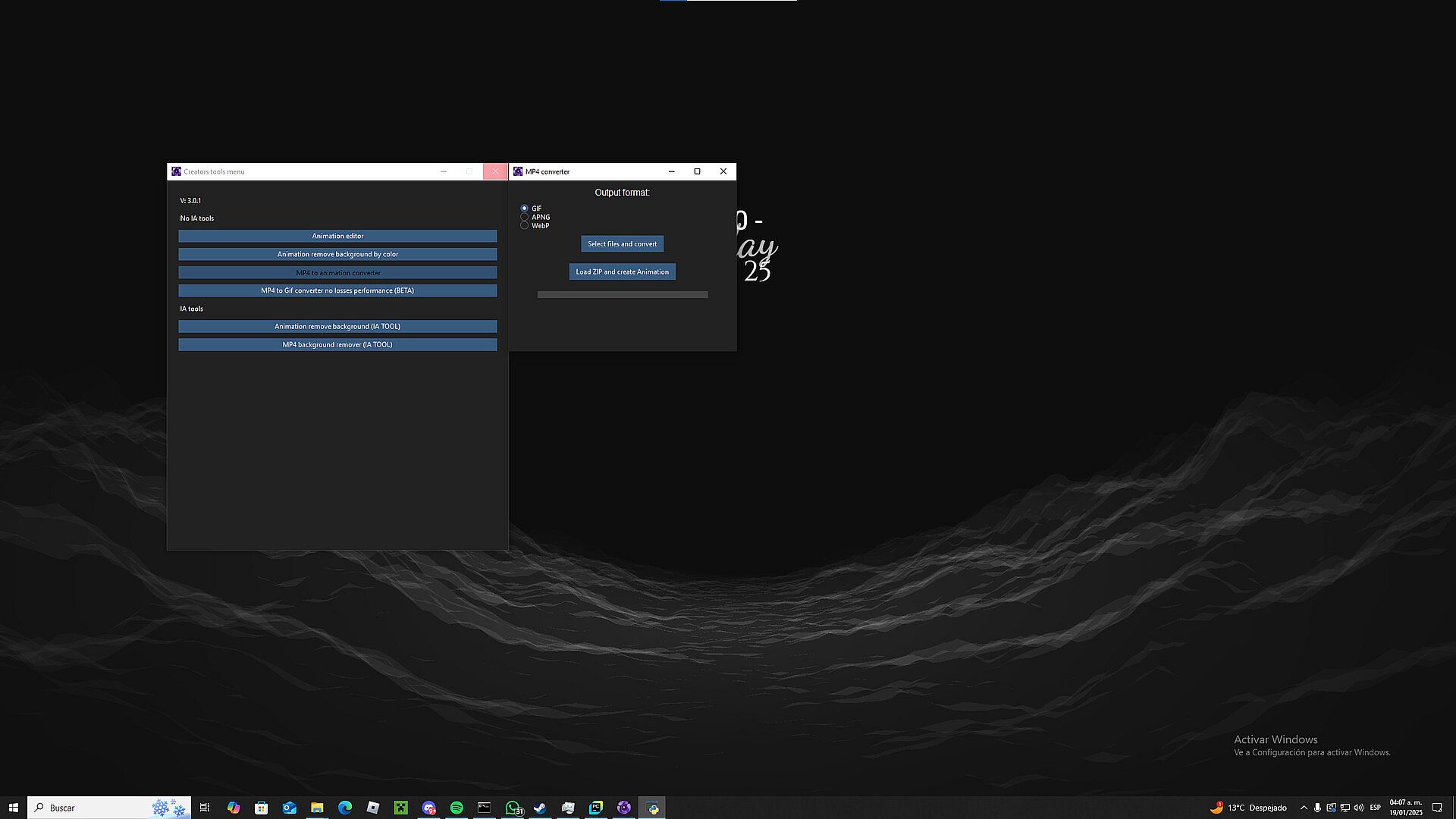This screenshot has height=819, width=1456.
Task: Click the Minecraft creeper taskbar icon
Action: (400, 808)
